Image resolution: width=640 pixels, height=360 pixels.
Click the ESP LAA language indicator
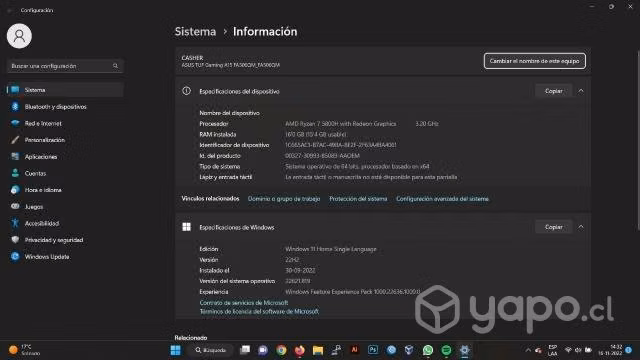(x=553, y=350)
